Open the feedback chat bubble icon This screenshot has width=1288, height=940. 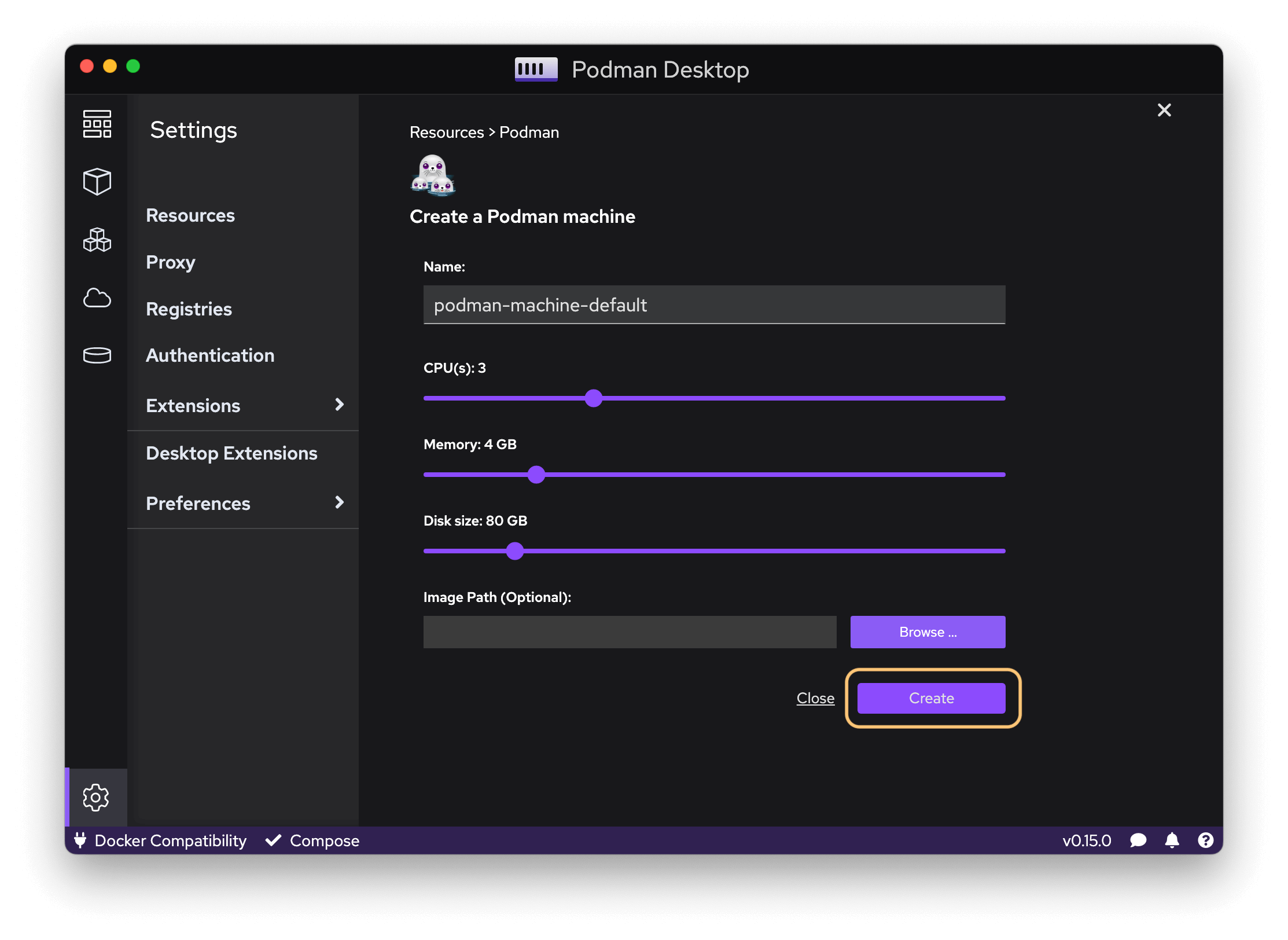tap(1138, 840)
